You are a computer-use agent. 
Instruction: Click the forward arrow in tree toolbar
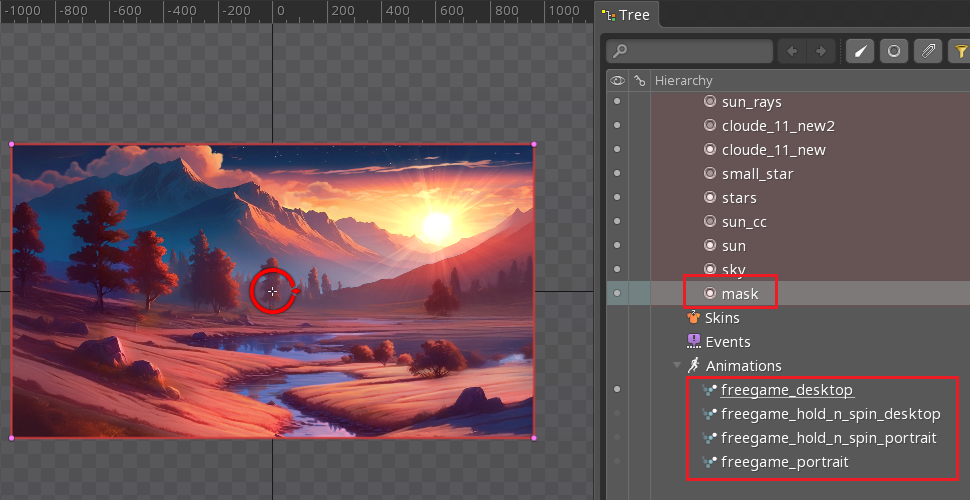point(821,51)
